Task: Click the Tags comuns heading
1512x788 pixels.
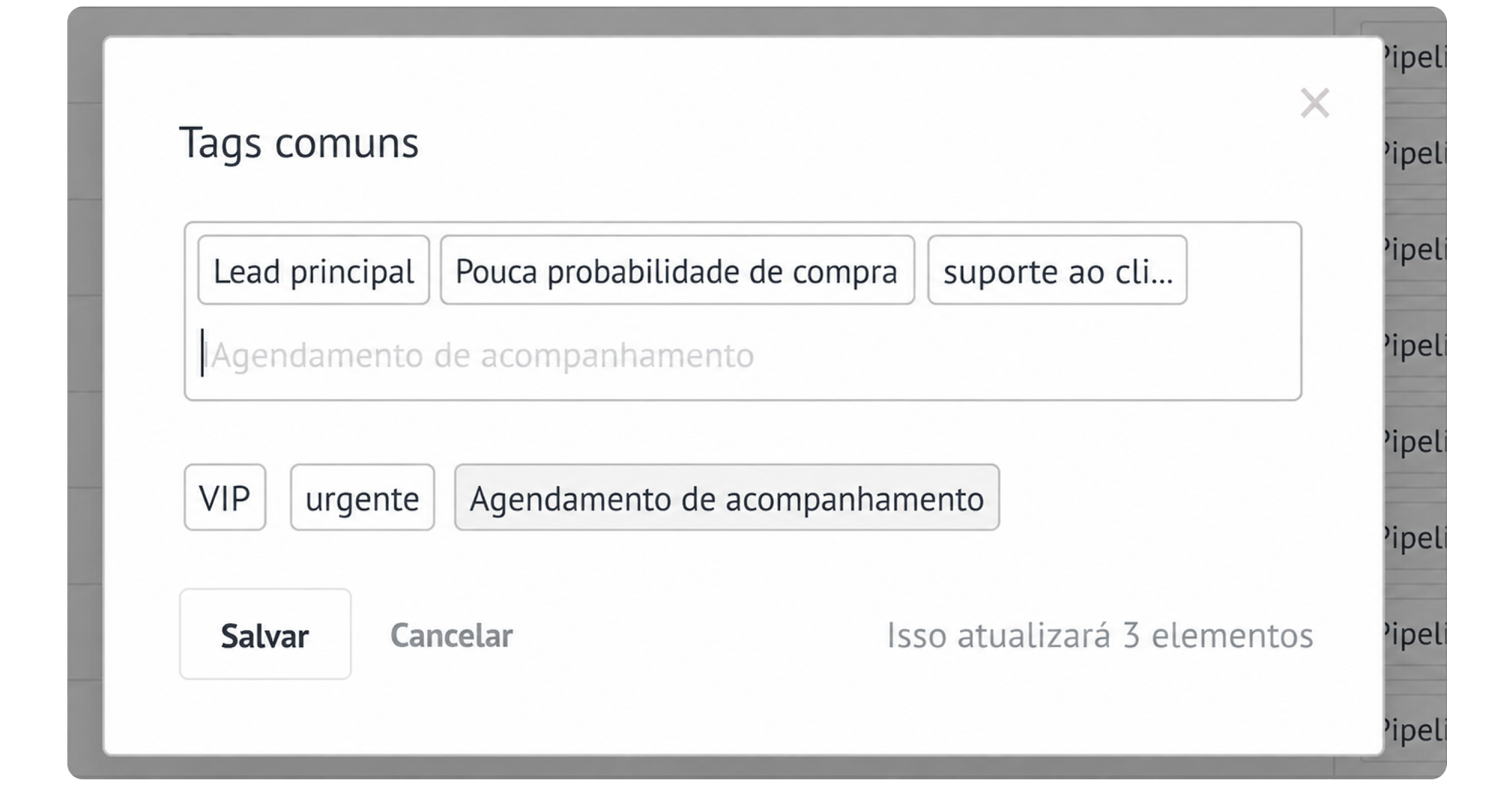Action: coord(299,143)
